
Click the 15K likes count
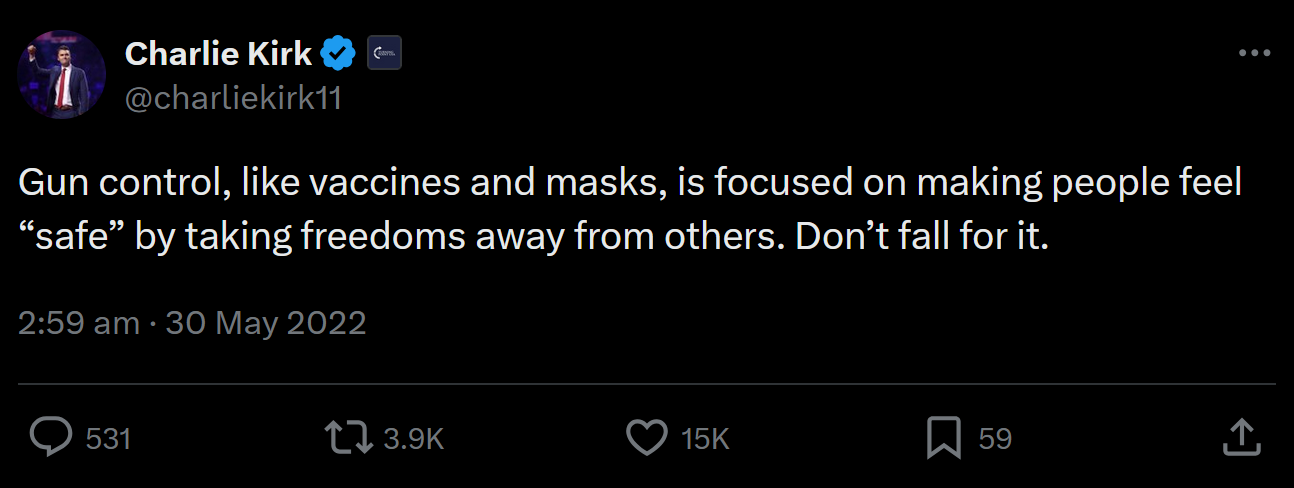[705, 438]
